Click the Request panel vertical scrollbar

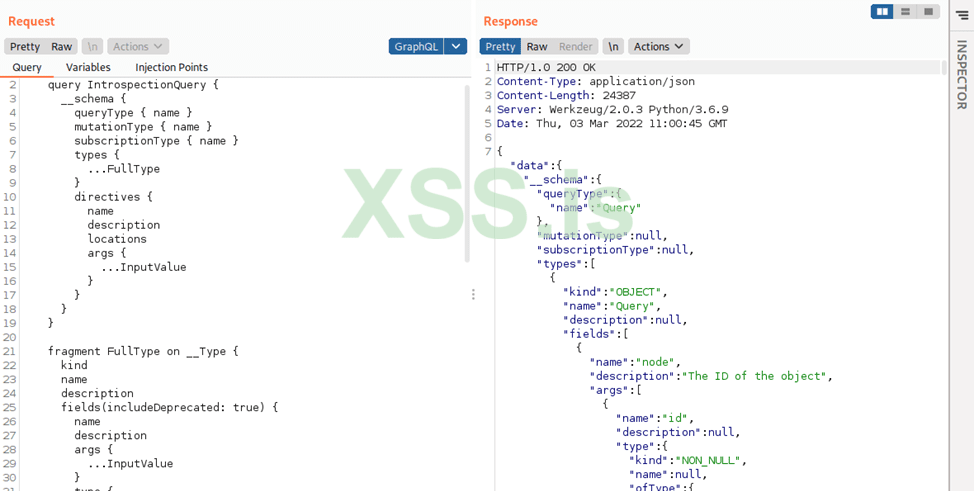468,173
